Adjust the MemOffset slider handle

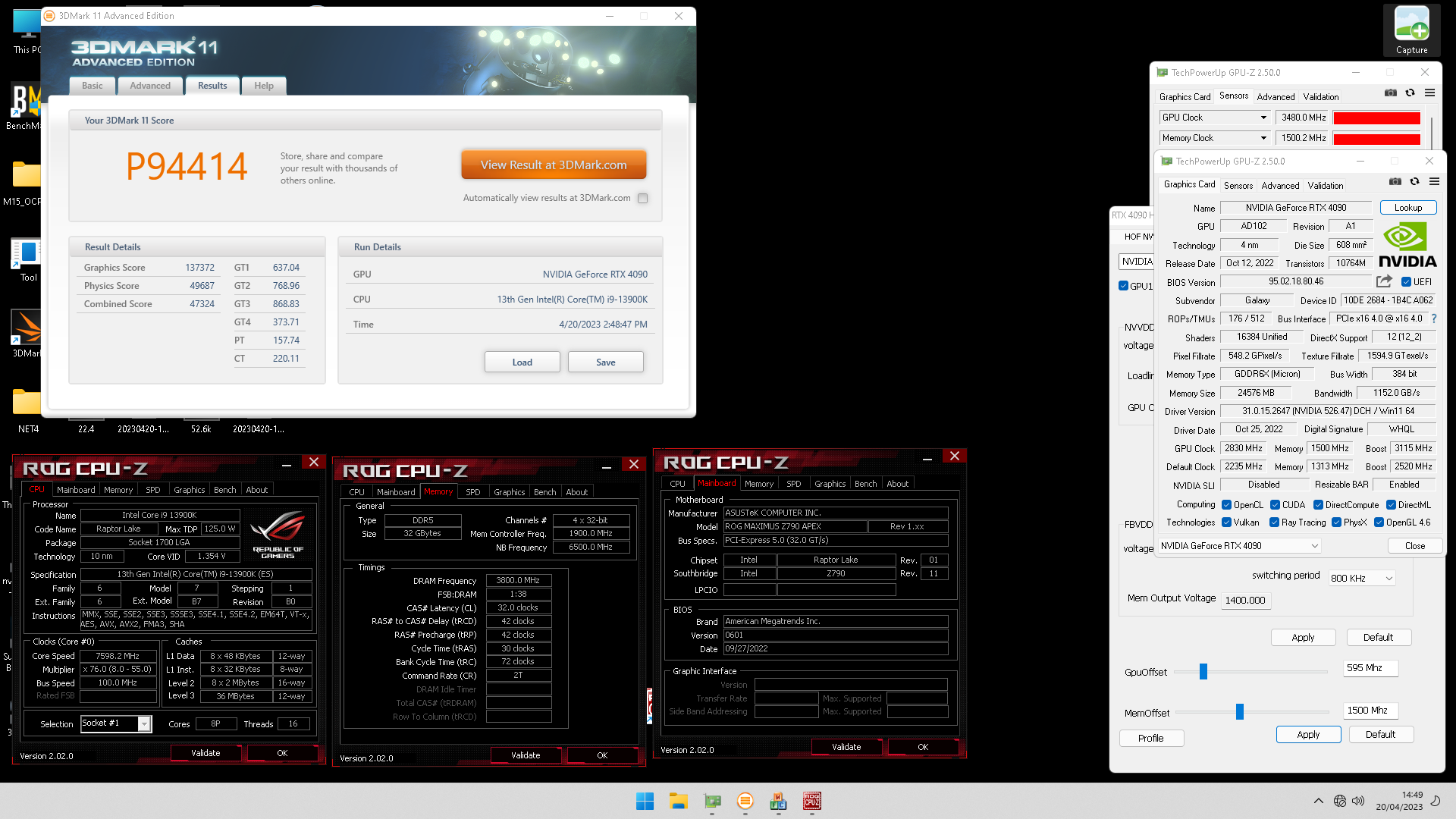click(1239, 711)
